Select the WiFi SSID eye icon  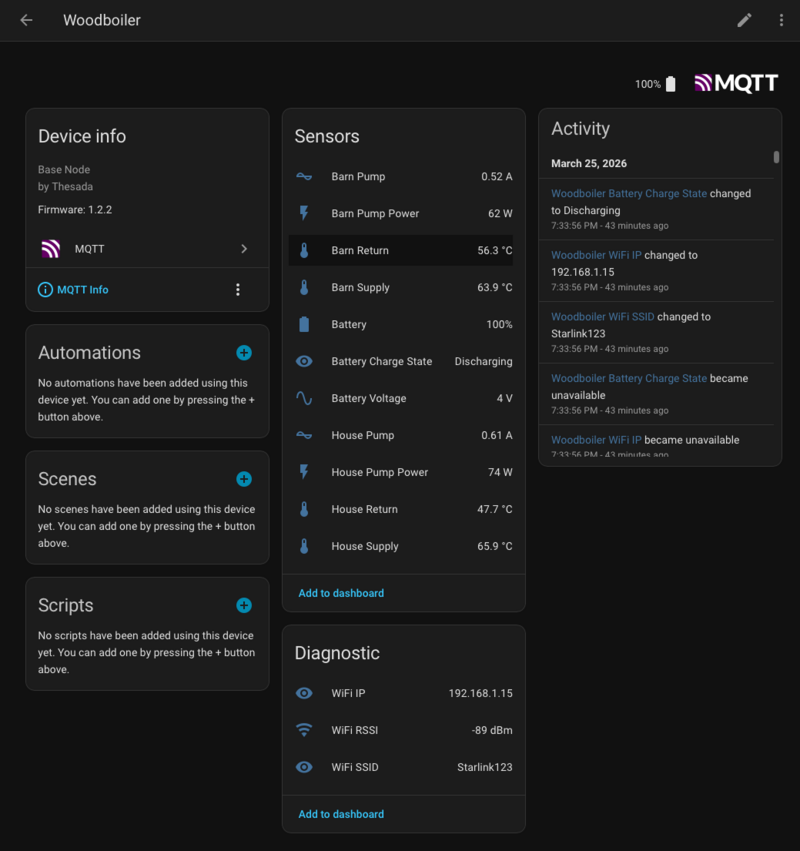(304, 767)
